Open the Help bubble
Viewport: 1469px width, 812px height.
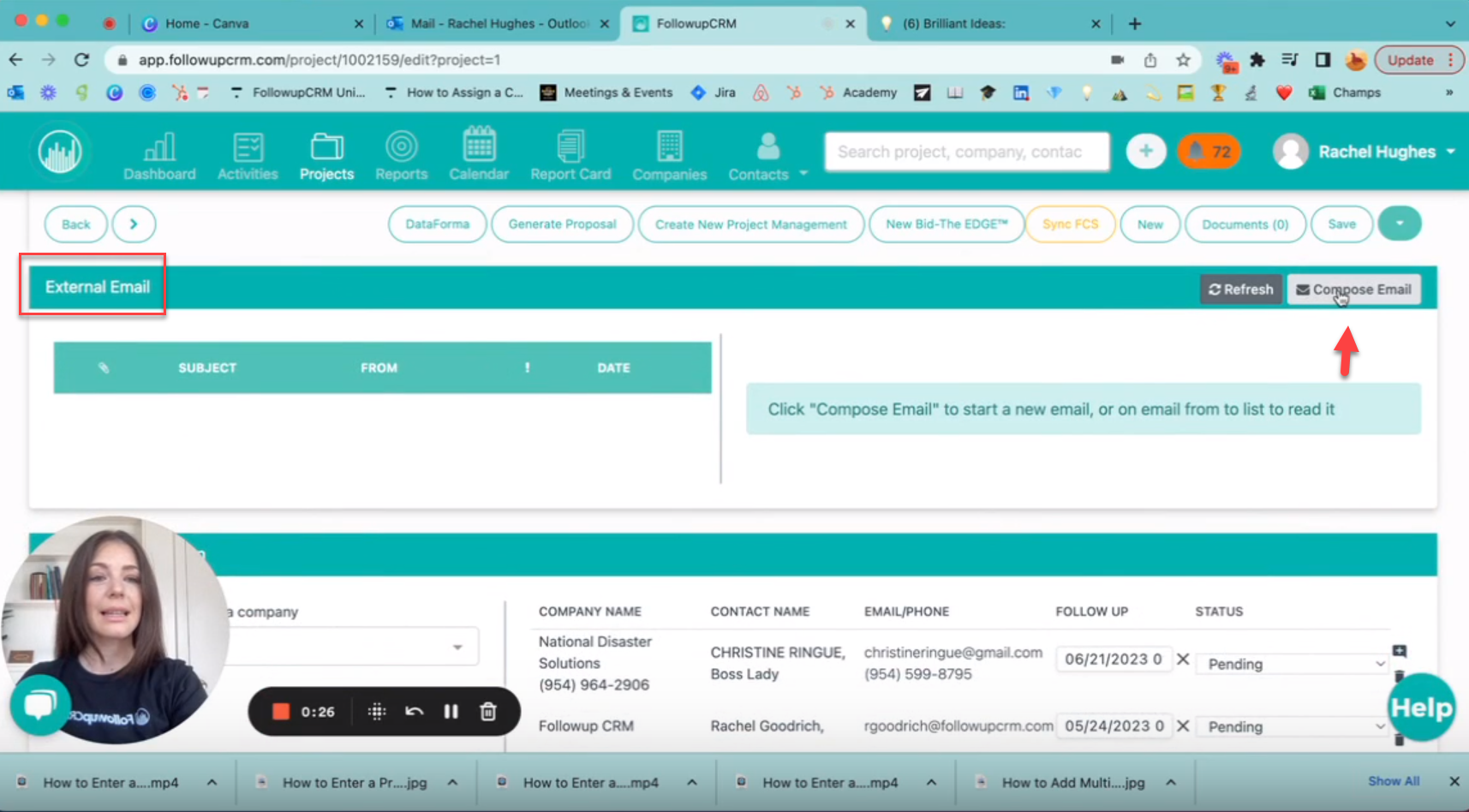(x=1421, y=708)
